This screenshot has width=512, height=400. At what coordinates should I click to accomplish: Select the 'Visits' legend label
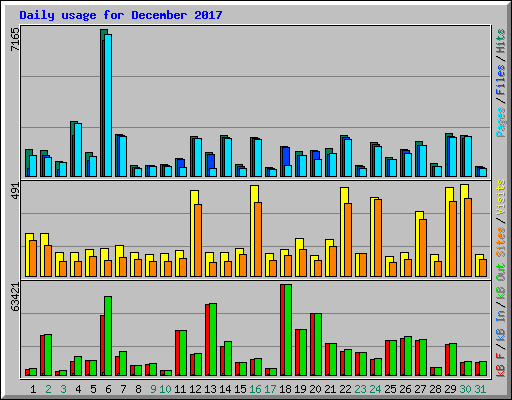coord(501,197)
